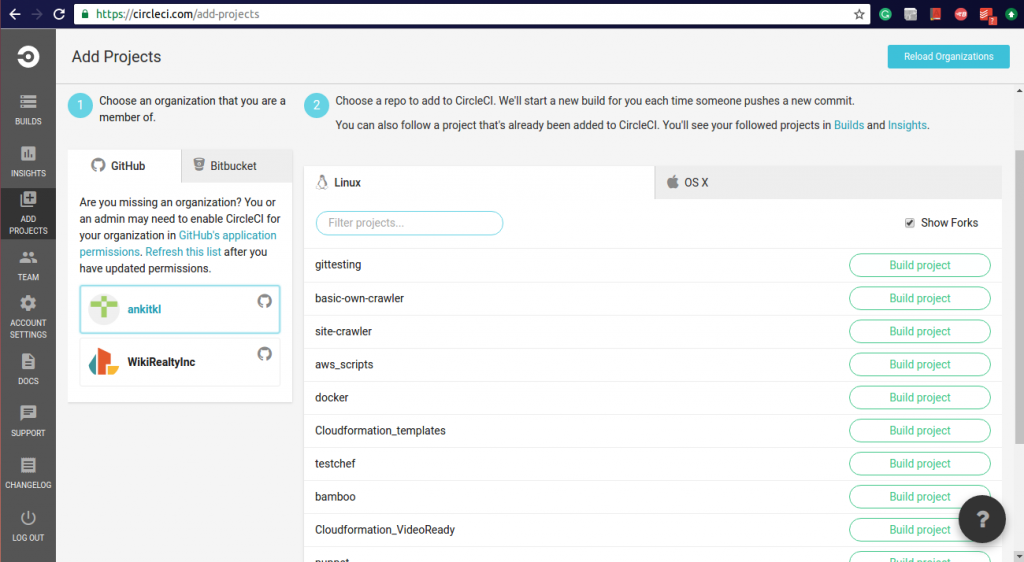Click the browser reload button
Viewport: 1024px width, 562px height.
(59, 14)
